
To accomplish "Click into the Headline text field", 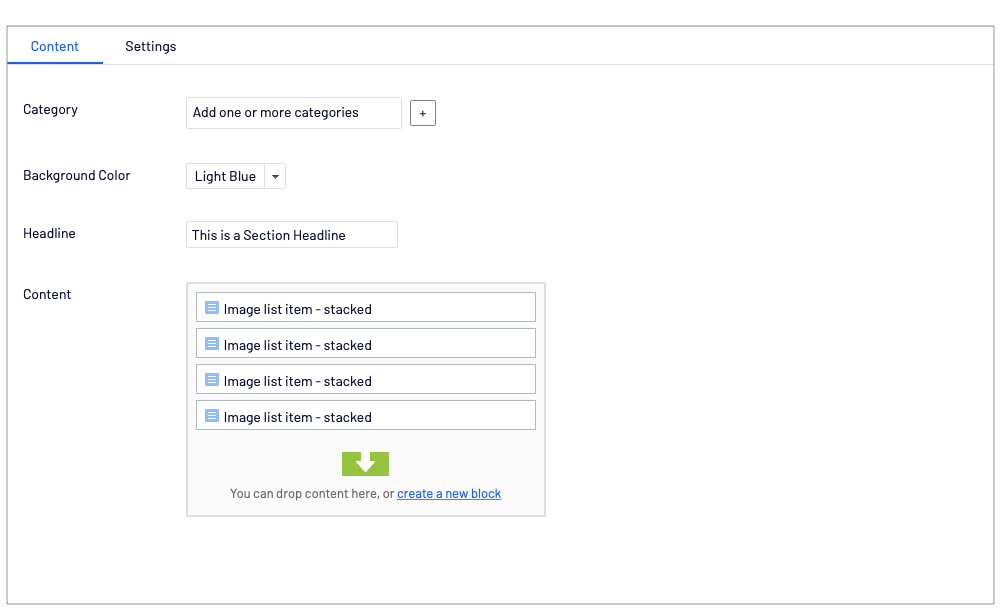I will [x=291, y=235].
